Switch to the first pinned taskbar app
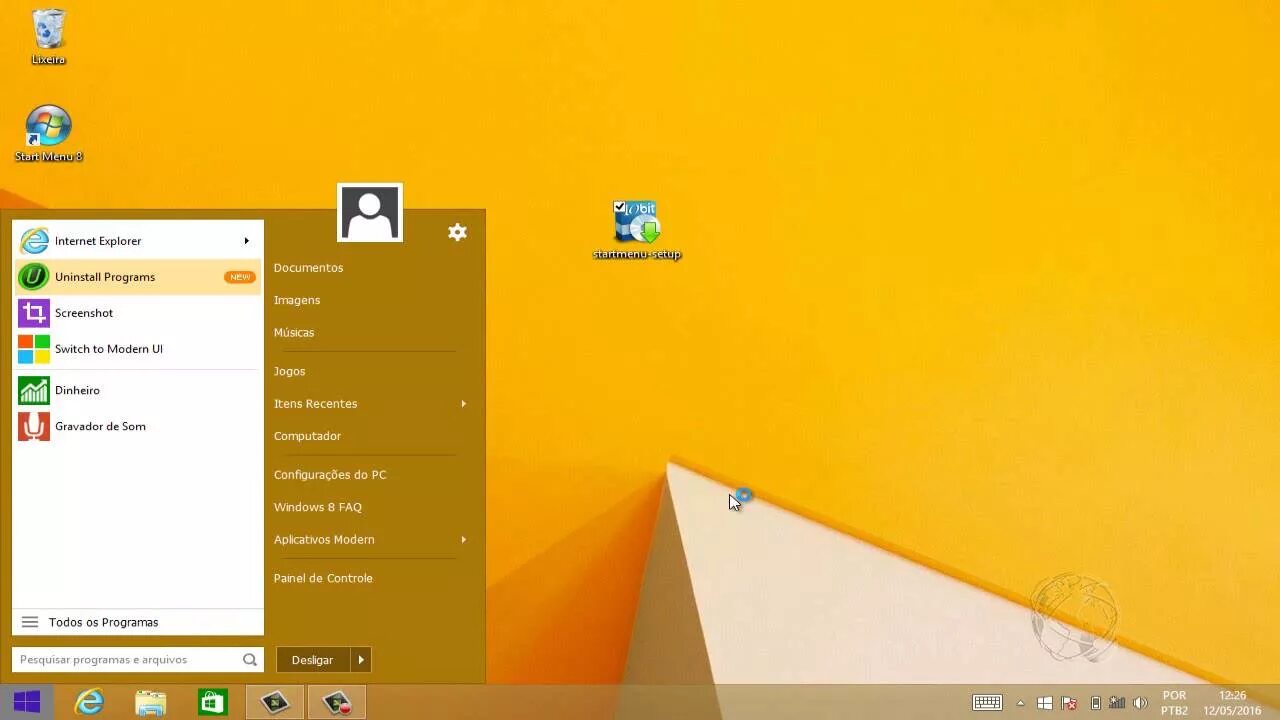 pyautogui.click(x=275, y=702)
